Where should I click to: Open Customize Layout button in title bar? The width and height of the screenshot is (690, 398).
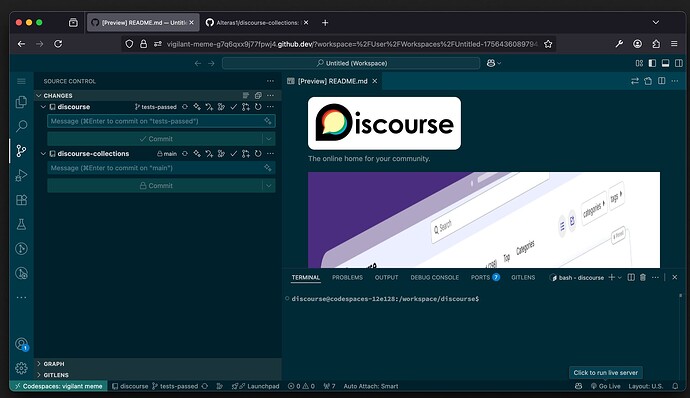coord(639,63)
